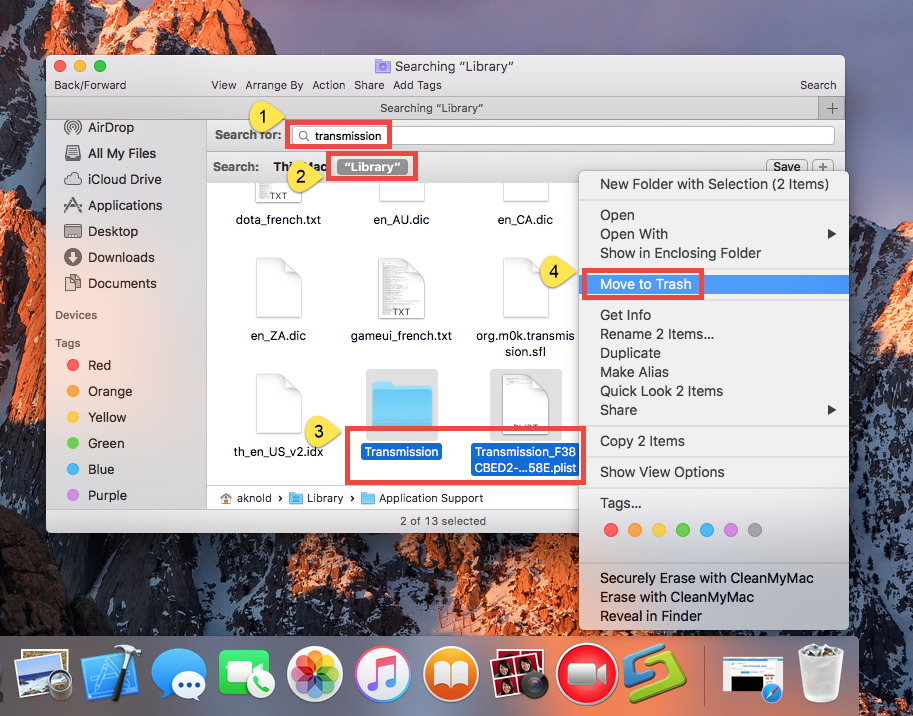Open FaceTime from the Dock
913x716 pixels.
pos(246,674)
